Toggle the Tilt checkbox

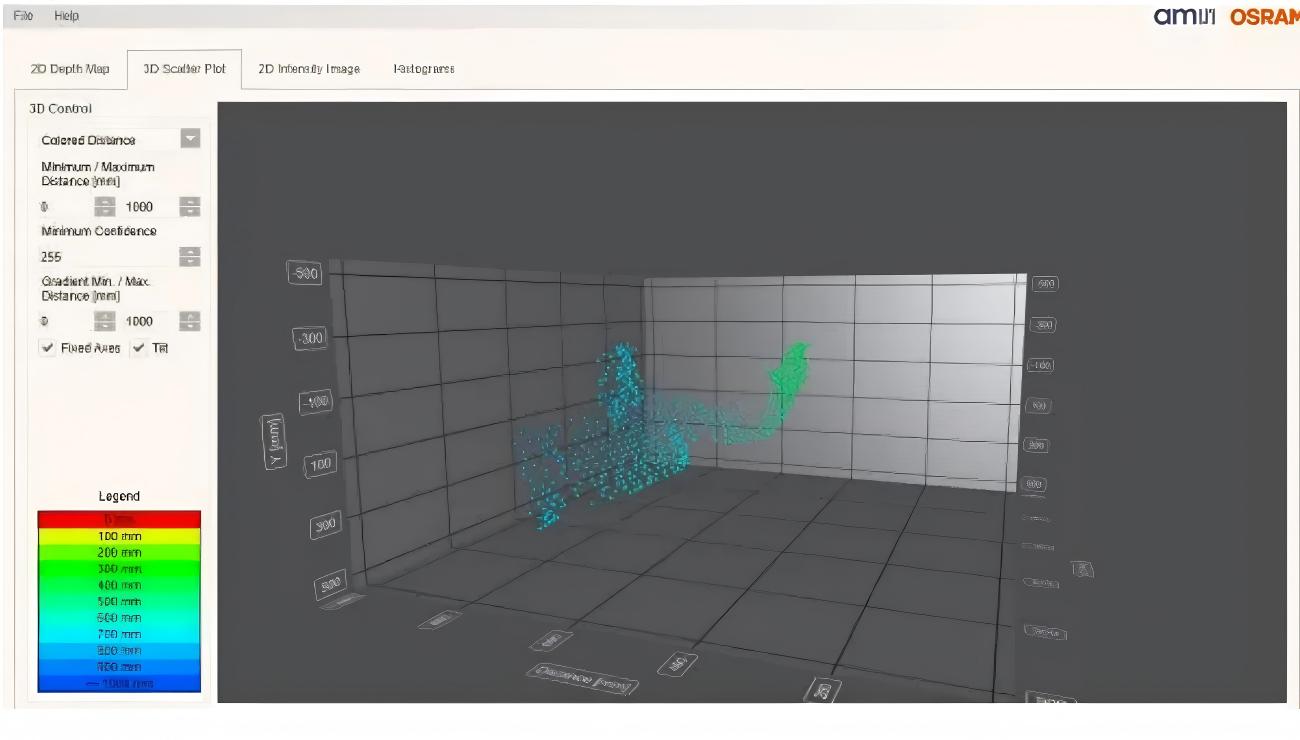[139, 348]
